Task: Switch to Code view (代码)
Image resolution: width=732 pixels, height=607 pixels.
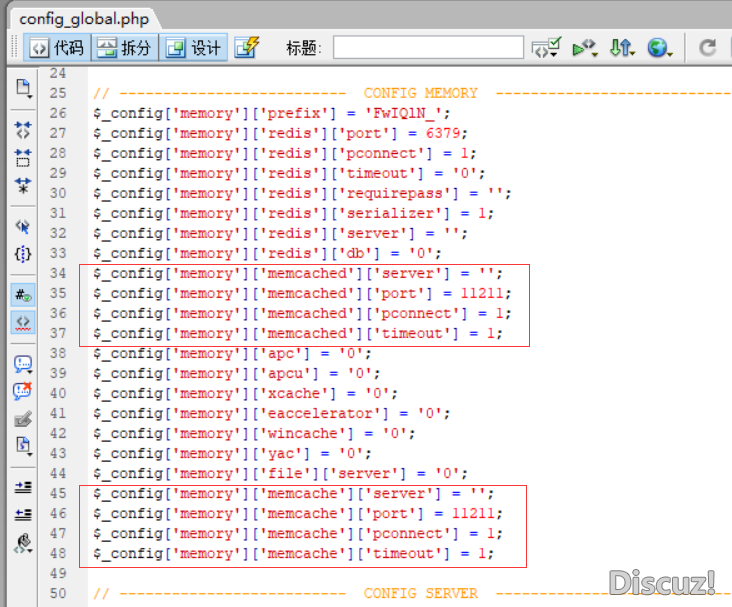Action: [56, 48]
